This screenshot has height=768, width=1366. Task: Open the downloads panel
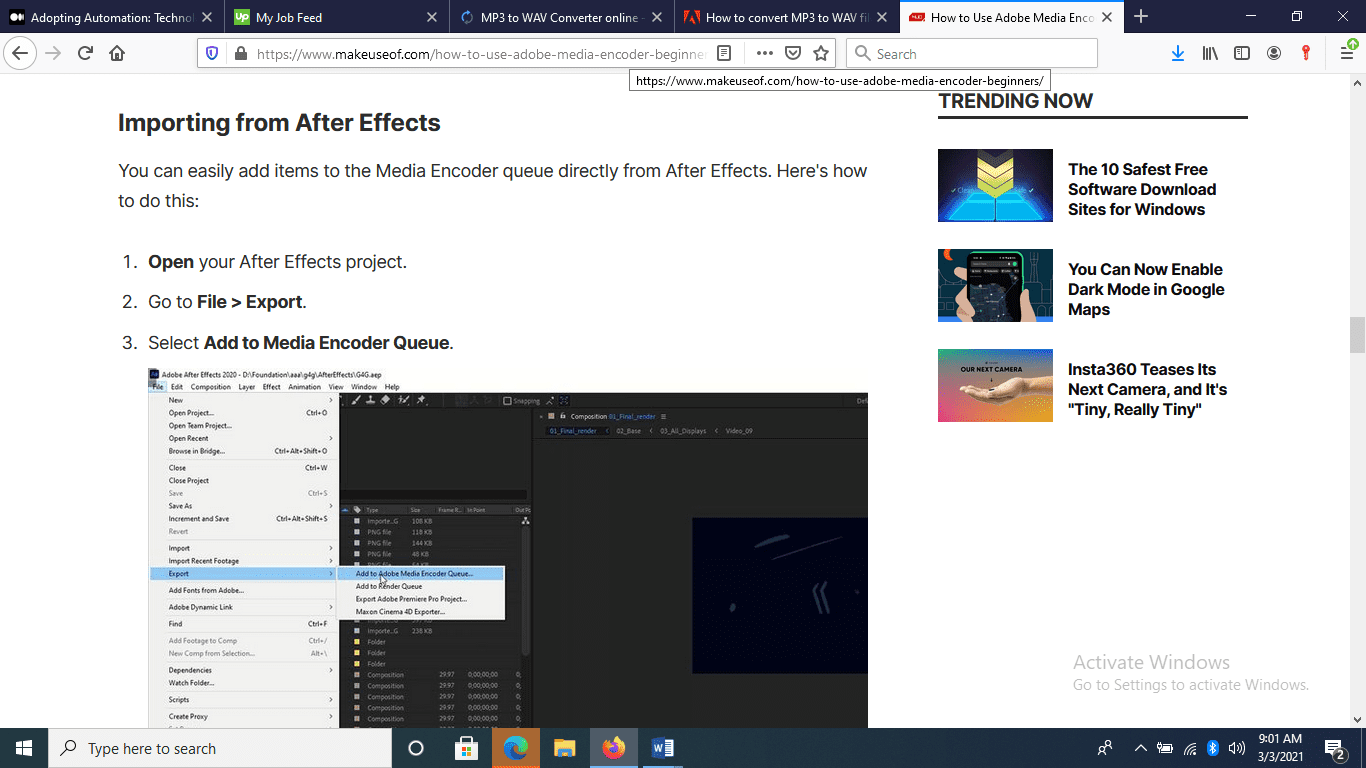point(1178,54)
